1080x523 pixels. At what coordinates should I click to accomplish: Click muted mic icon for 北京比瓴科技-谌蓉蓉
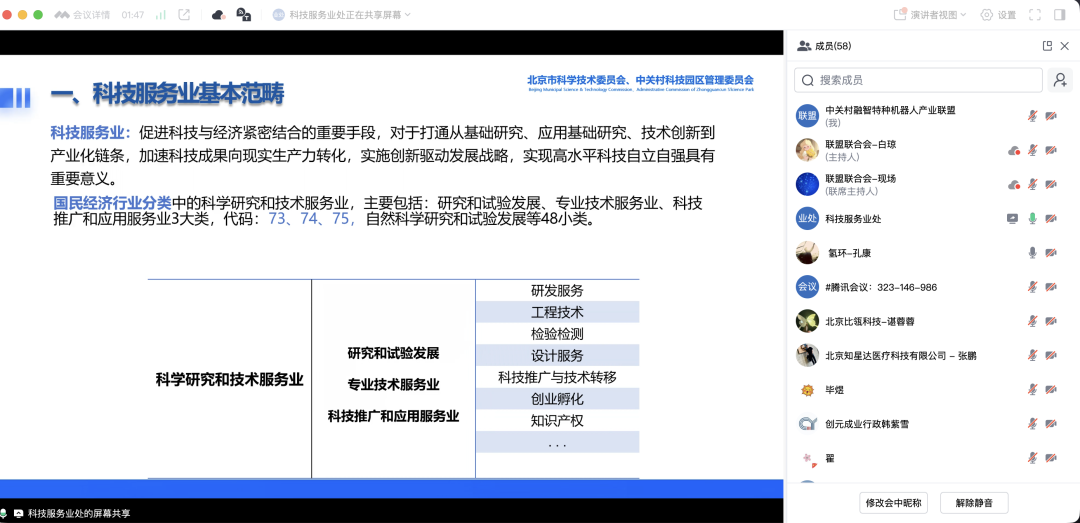coord(1032,321)
